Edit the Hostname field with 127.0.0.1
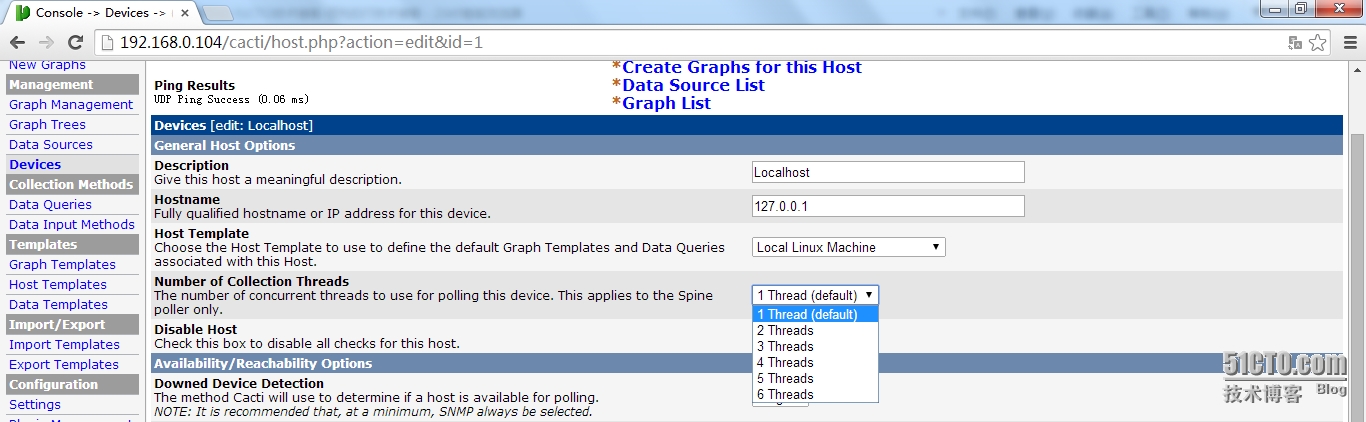 888,206
